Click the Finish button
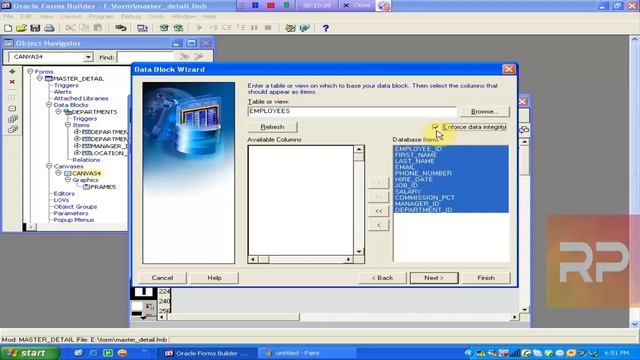Image resolution: width=640 pixels, height=360 pixels. point(486,278)
